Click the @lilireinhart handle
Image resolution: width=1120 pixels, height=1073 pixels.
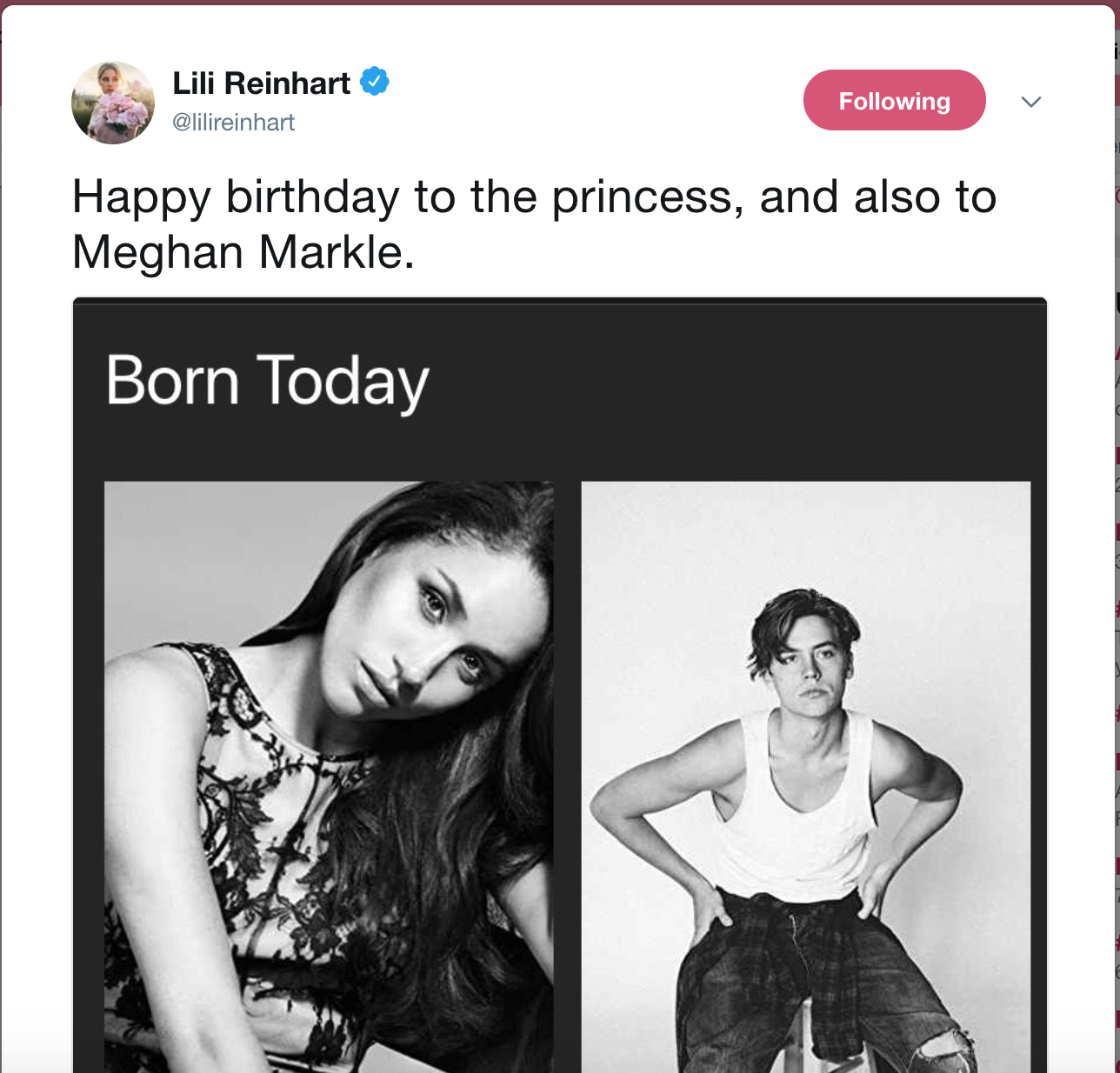point(234,123)
